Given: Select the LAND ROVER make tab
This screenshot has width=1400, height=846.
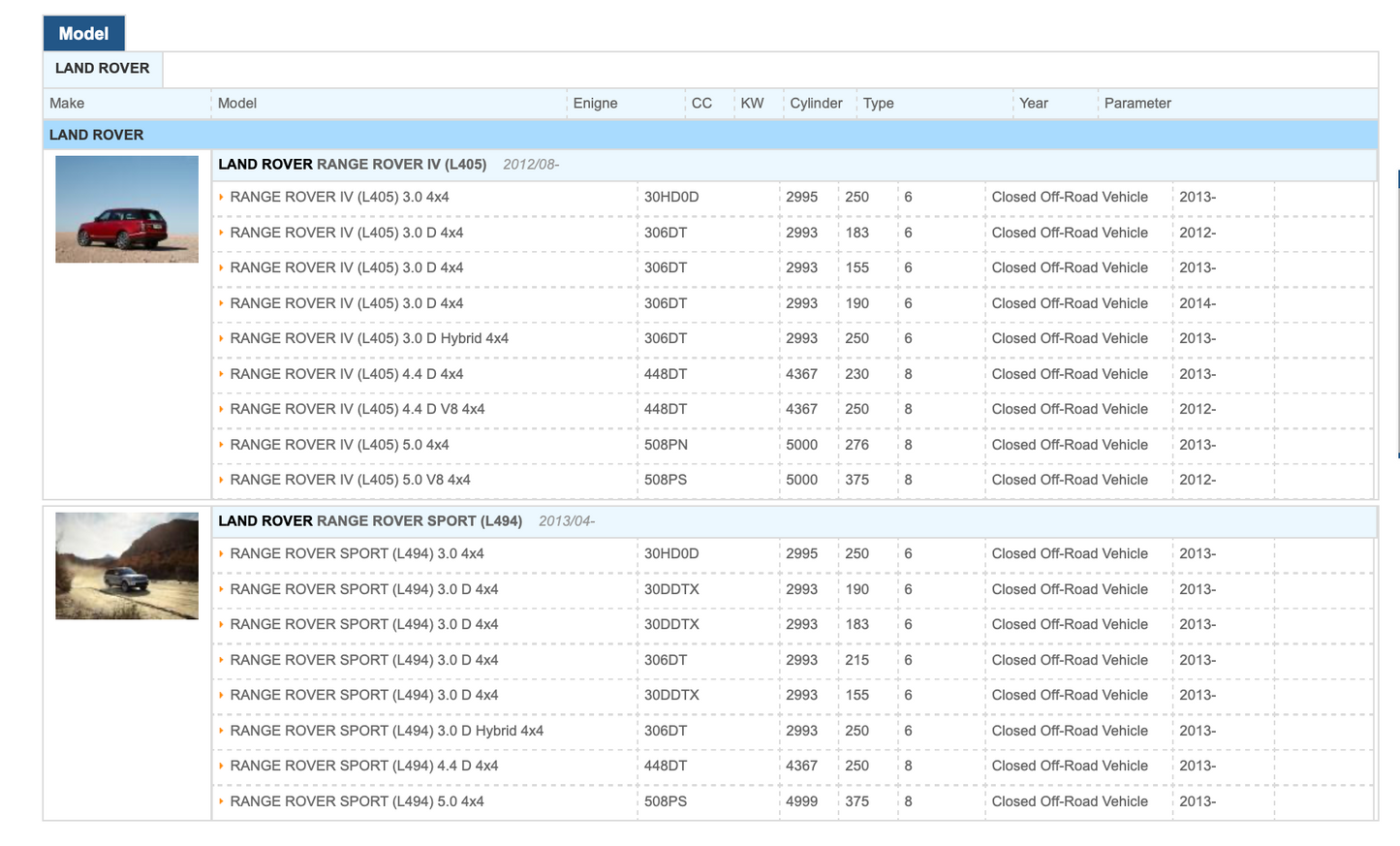Looking at the screenshot, I should (x=103, y=69).
